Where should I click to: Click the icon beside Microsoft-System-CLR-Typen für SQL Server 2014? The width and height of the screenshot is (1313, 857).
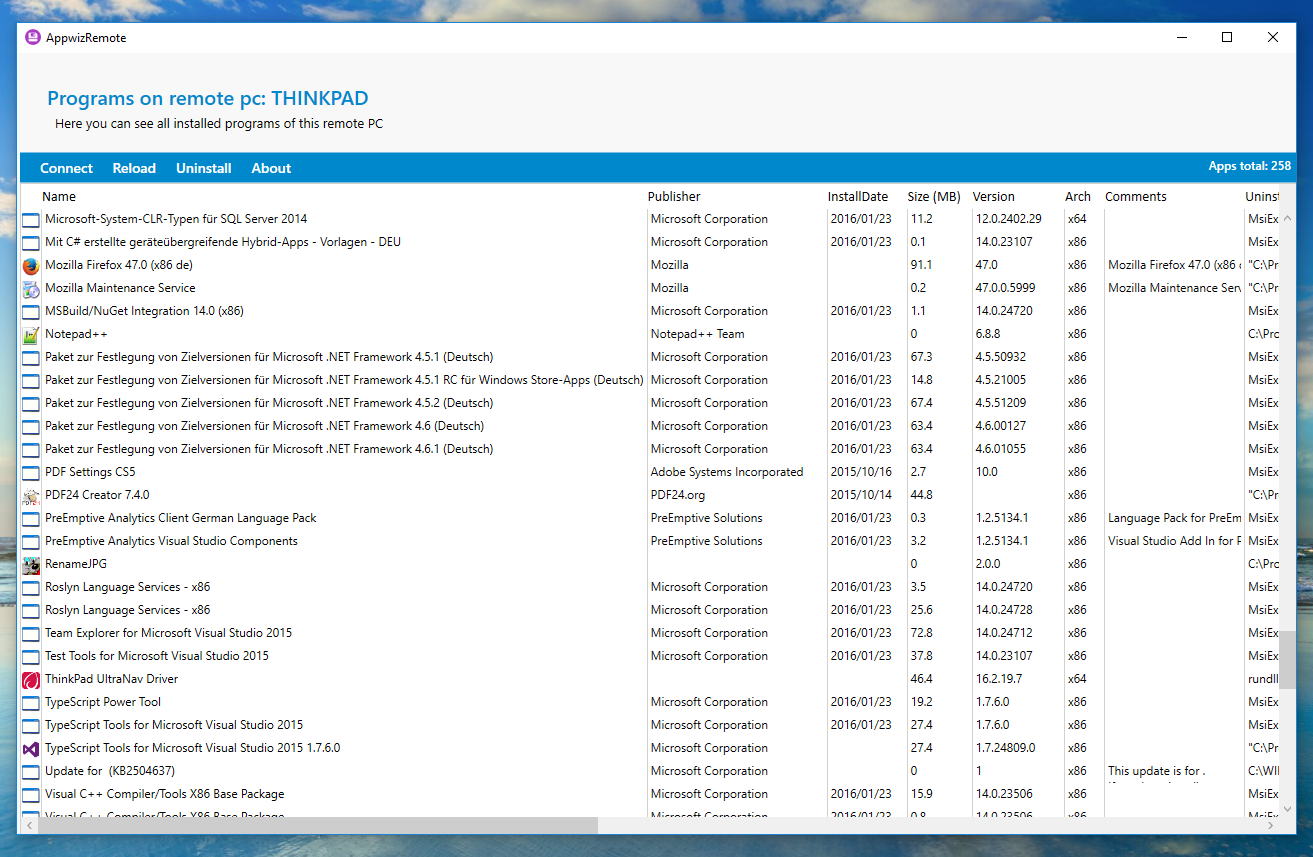30,219
